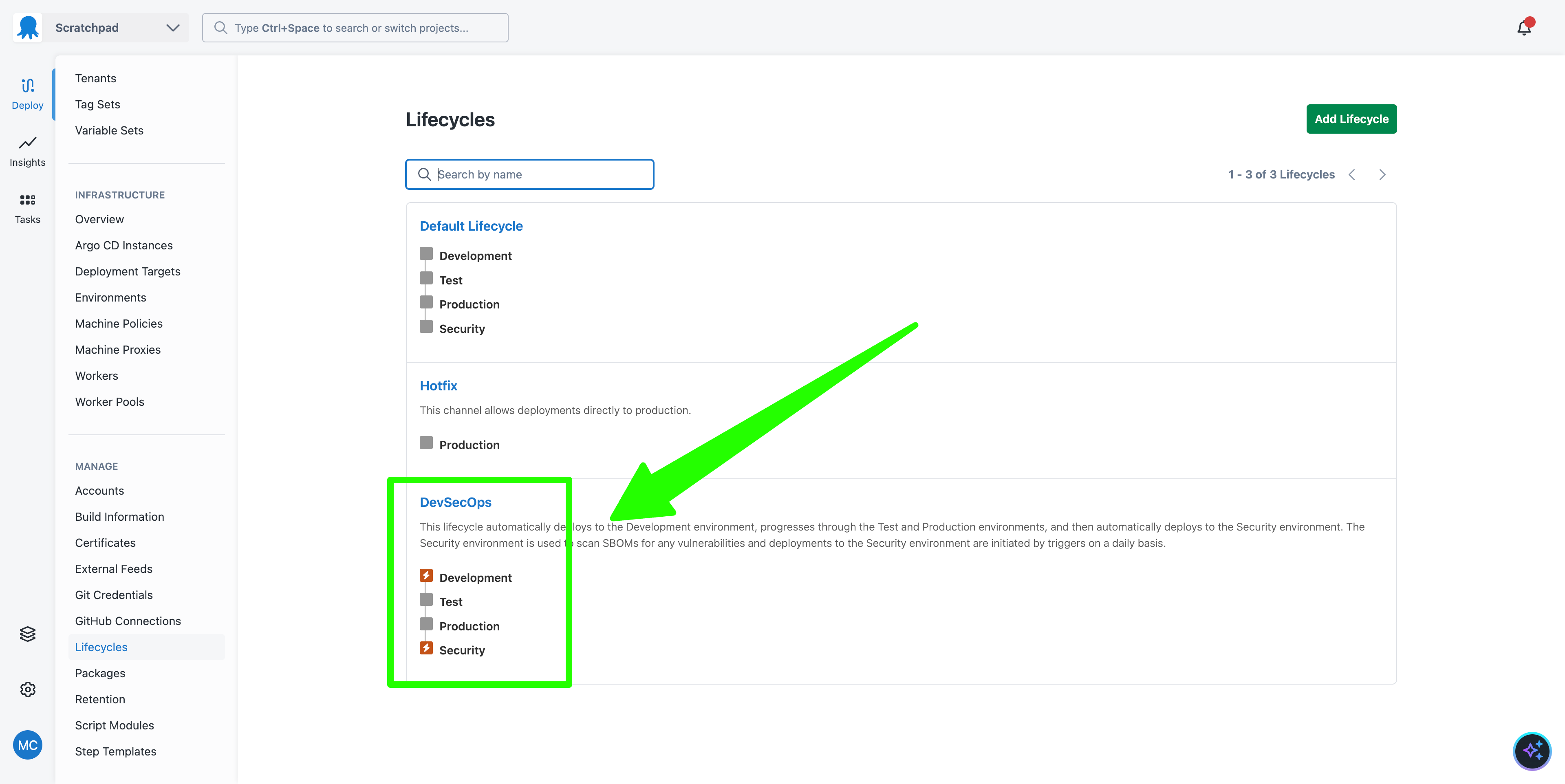Go to previous lifecycles page chevron
The image size is (1565, 784).
point(1352,175)
